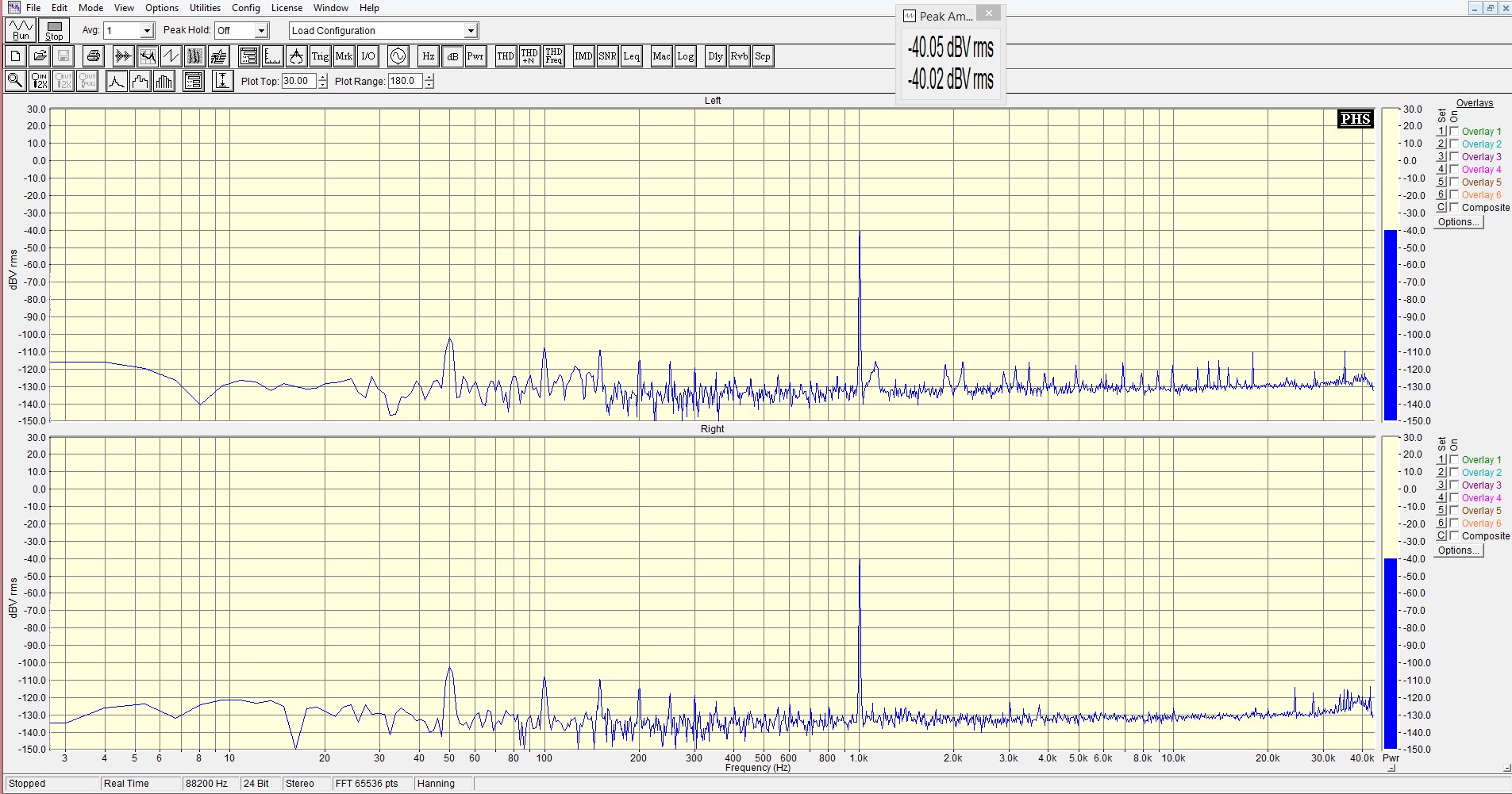The height and width of the screenshot is (794, 1512).
Task: Expand the Load Configuration combo box
Action: (x=471, y=31)
